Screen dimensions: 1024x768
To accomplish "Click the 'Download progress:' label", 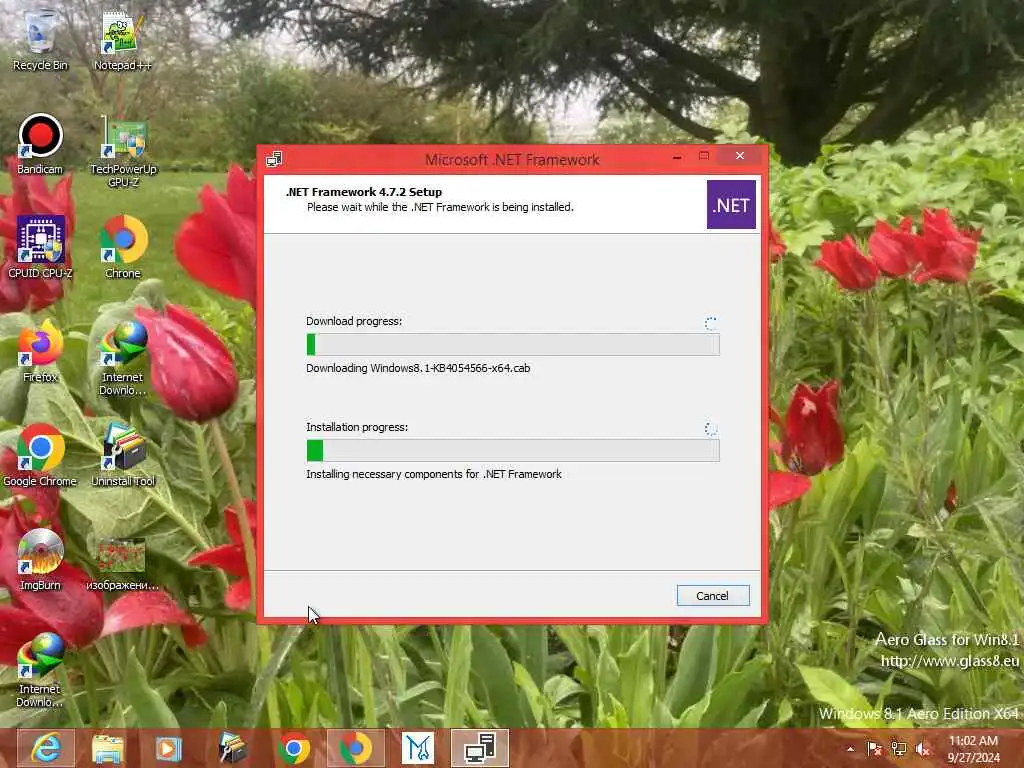I will pos(354,321).
